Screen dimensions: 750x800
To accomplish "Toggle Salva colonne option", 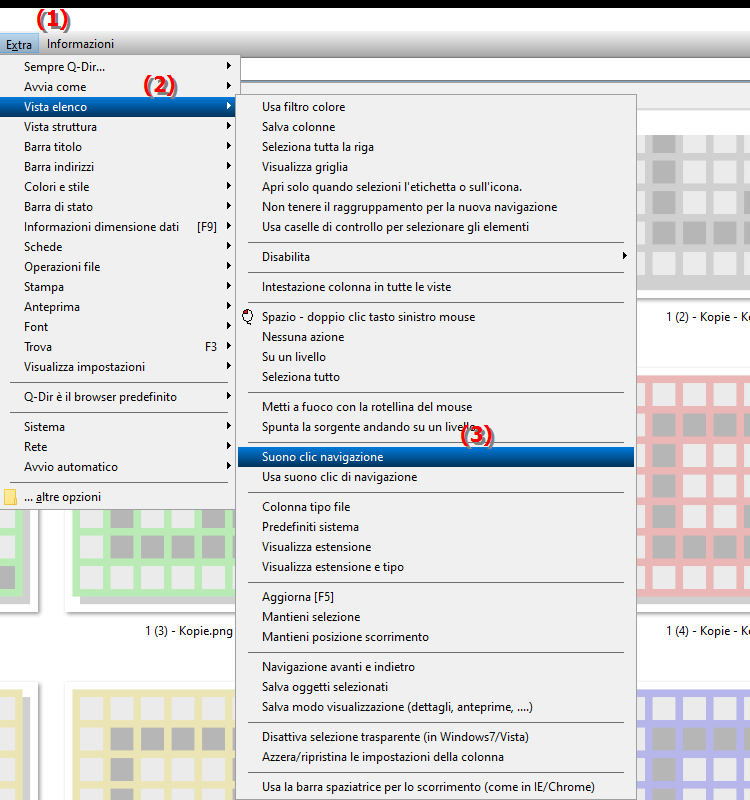I will 436,127.
